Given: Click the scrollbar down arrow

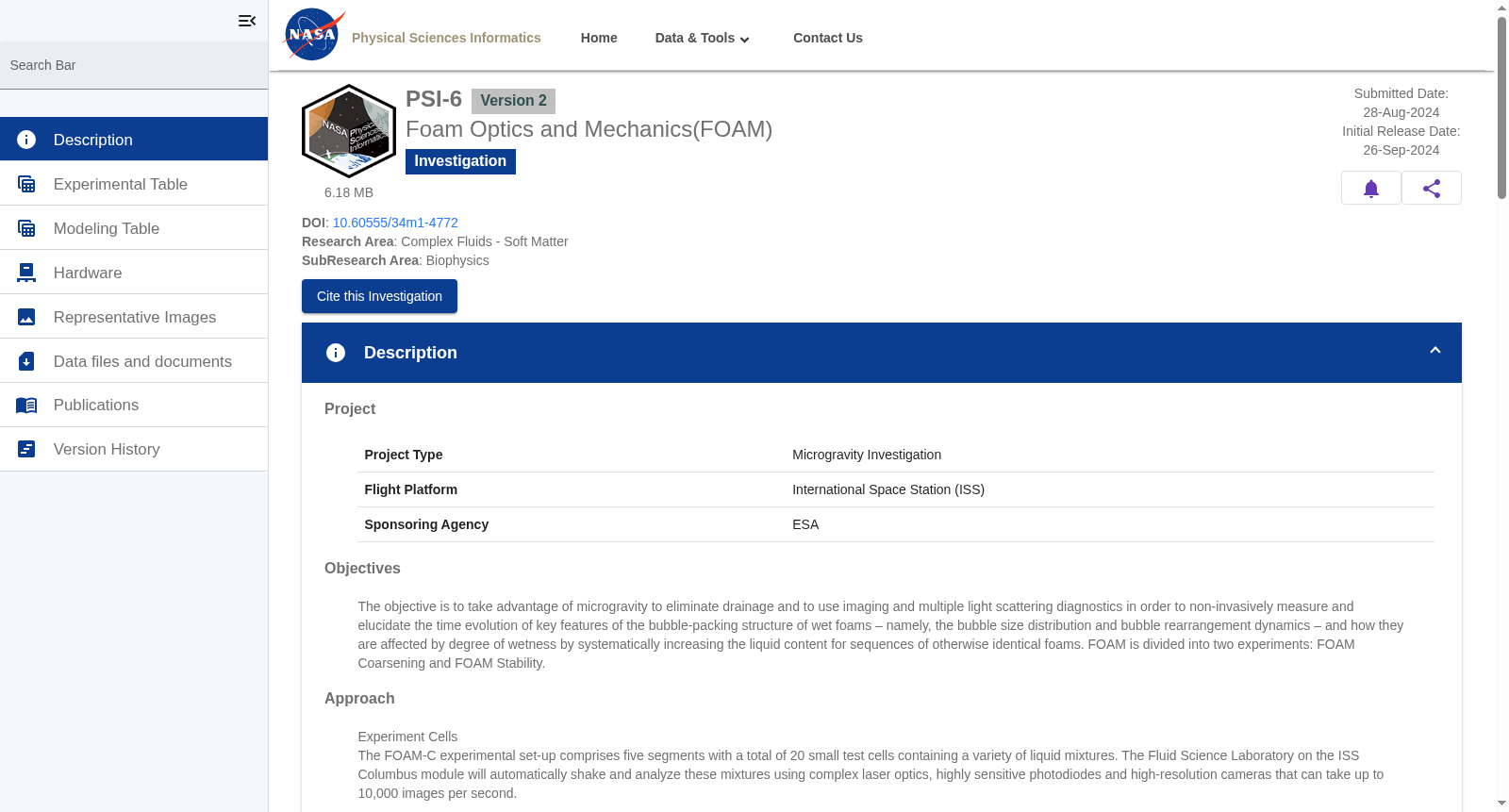Looking at the screenshot, I should [1501, 804].
